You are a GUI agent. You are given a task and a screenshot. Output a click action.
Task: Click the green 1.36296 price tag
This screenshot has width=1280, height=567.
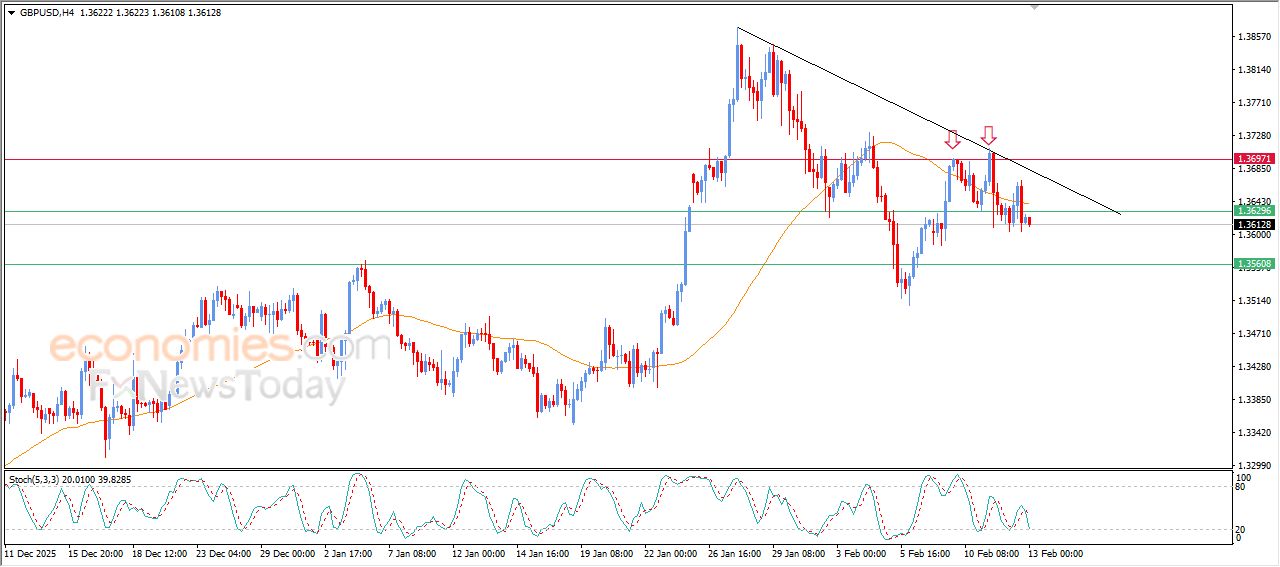[x=1254, y=211]
